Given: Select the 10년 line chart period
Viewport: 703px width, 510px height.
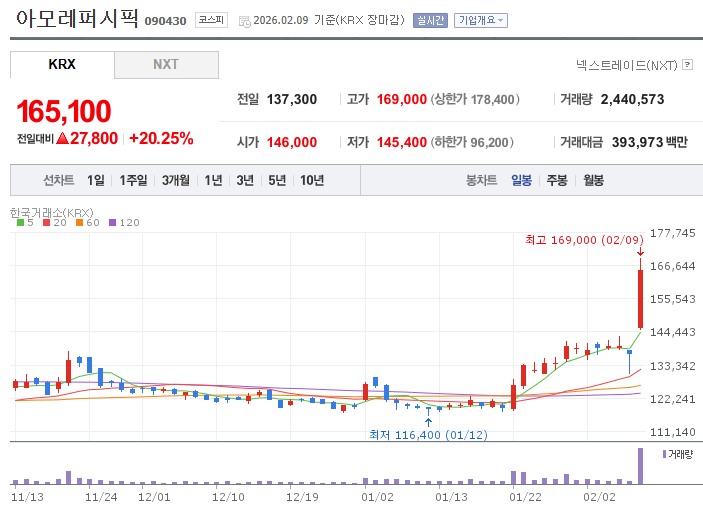Looking at the screenshot, I should pyautogui.click(x=312, y=180).
